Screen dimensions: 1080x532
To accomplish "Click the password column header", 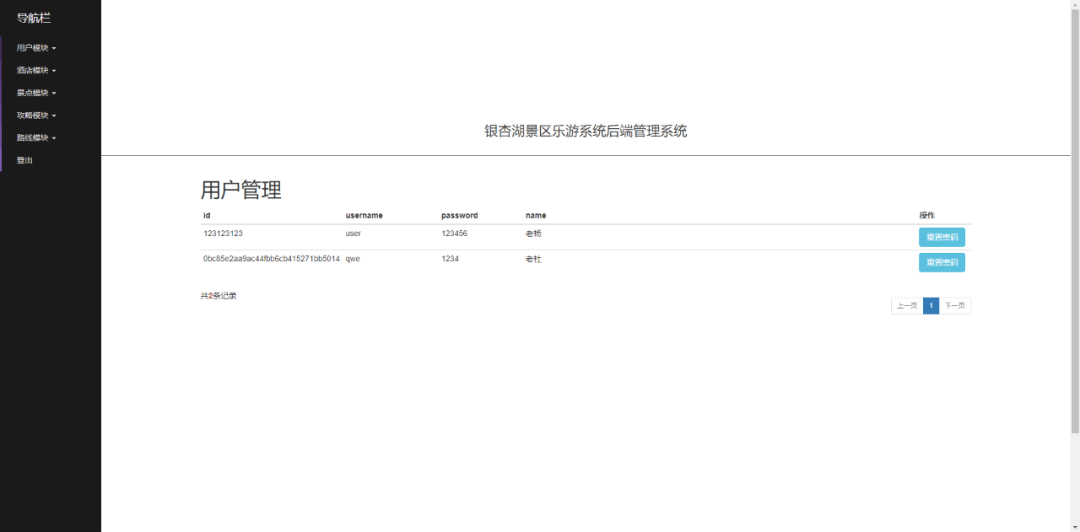I will [x=459, y=216].
